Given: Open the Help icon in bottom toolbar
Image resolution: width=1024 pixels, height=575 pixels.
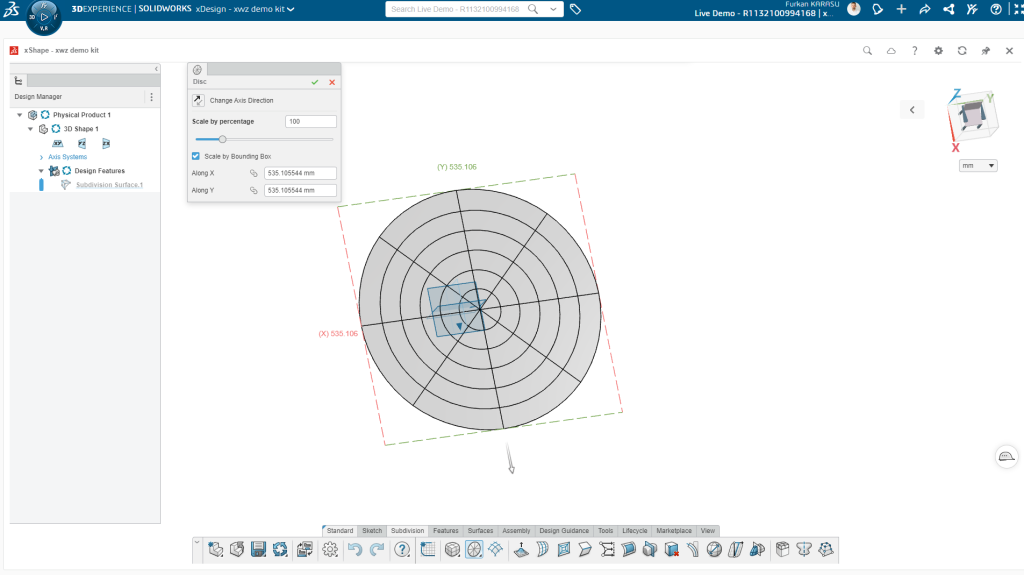Looking at the screenshot, I should point(402,549).
